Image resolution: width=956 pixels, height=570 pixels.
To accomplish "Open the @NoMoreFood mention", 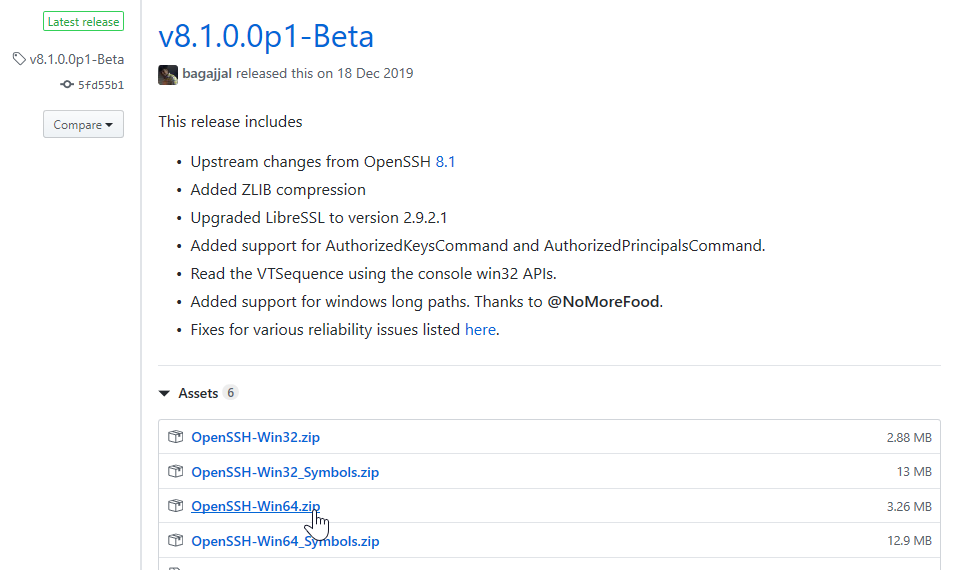I will click(x=603, y=302).
